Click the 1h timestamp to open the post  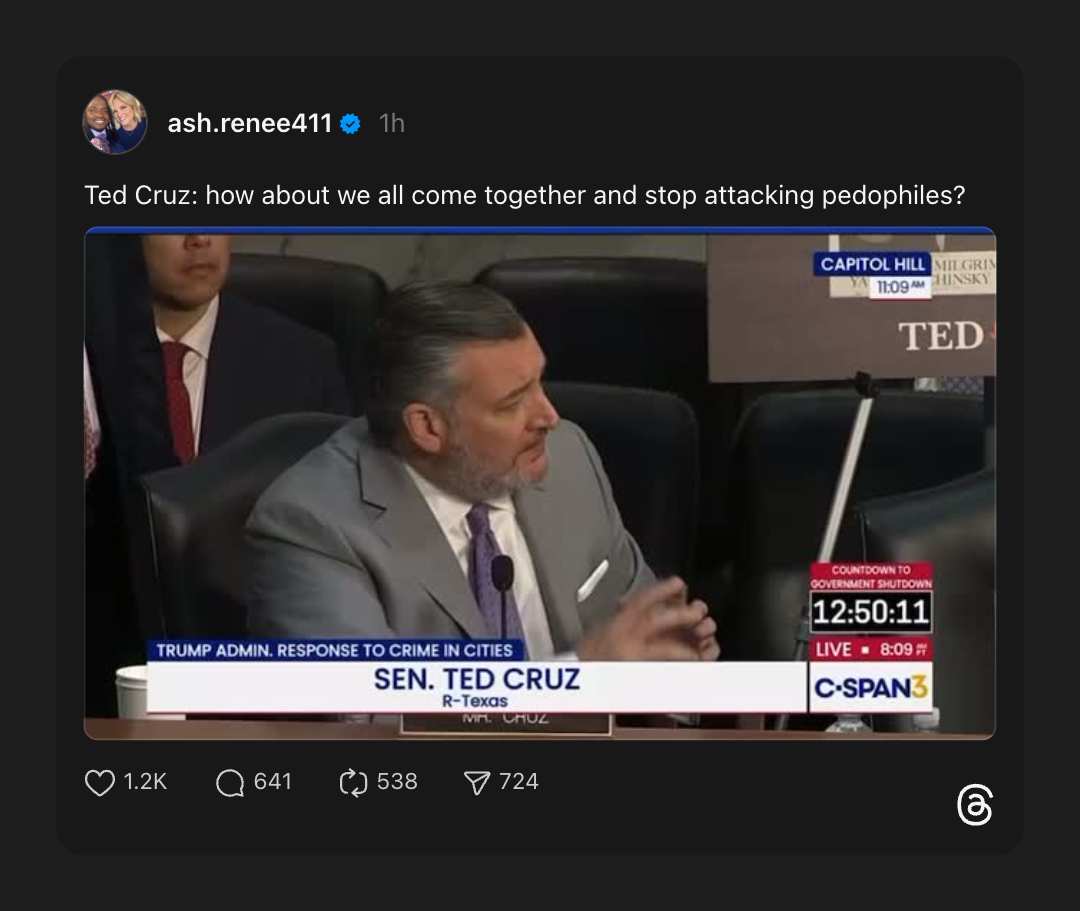click(x=392, y=123)
